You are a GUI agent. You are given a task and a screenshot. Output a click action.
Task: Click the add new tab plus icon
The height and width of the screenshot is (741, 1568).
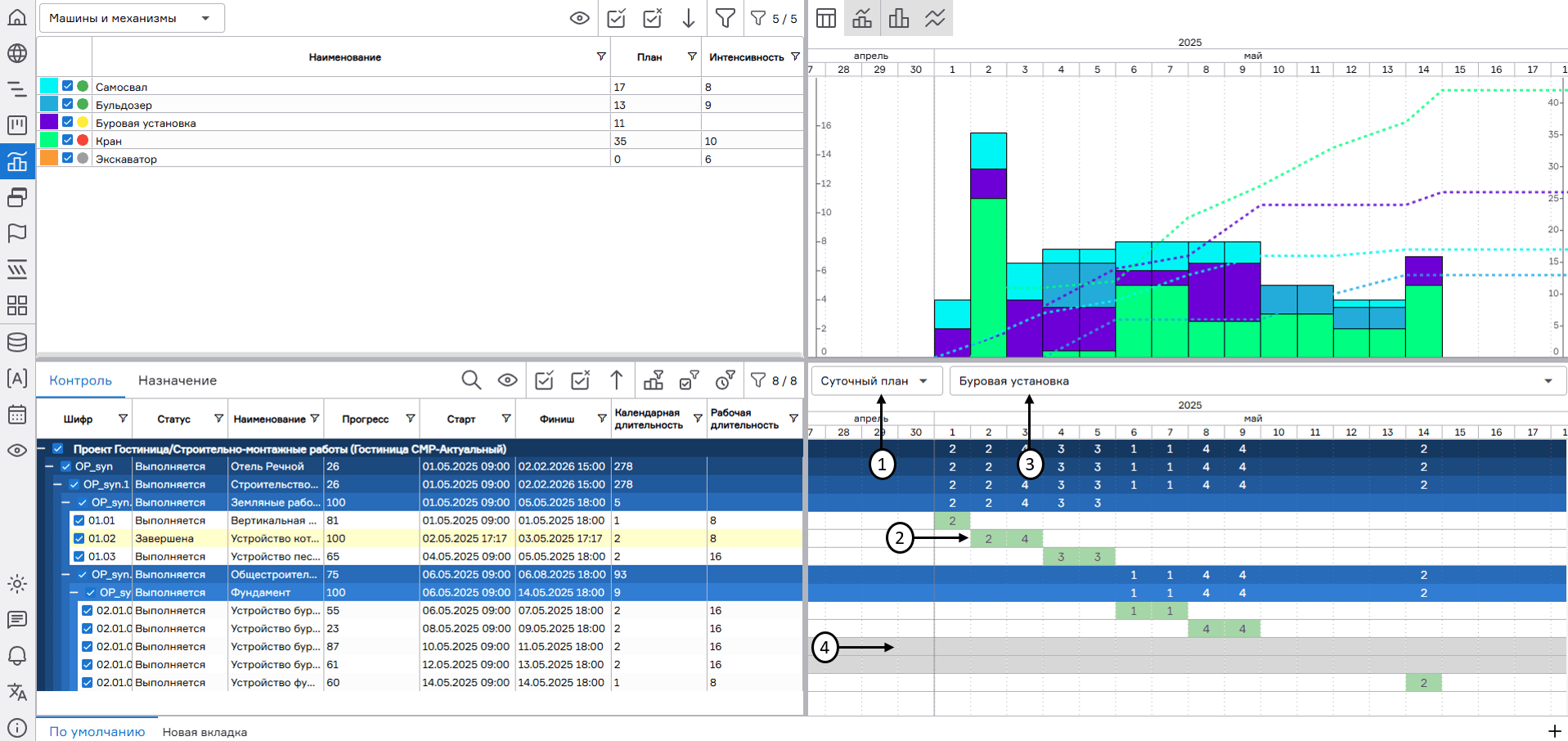click(1554, 730)
